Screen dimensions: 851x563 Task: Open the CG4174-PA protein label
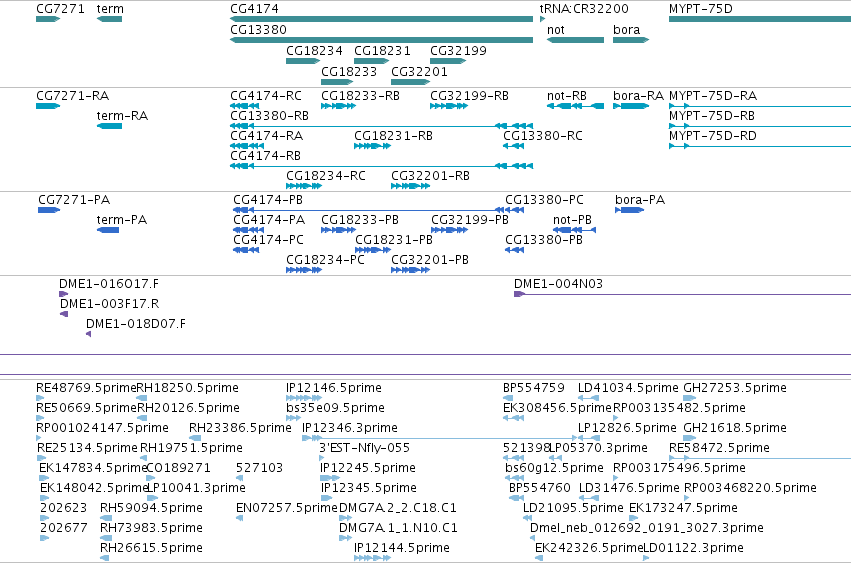click(269, 220)
